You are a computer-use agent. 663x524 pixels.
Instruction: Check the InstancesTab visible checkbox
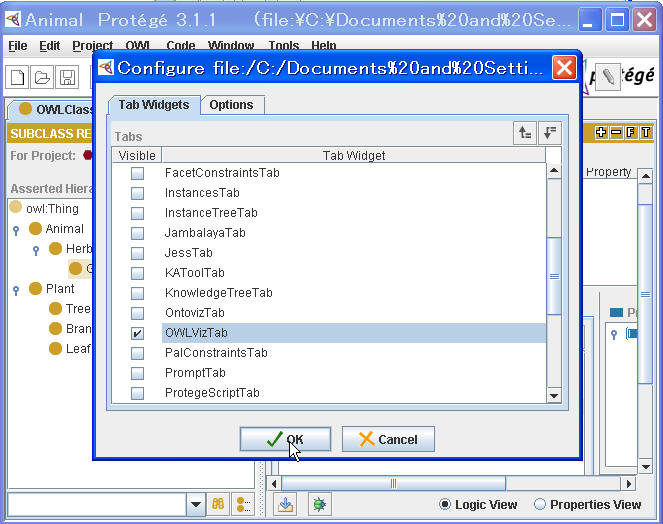point(138,193)
